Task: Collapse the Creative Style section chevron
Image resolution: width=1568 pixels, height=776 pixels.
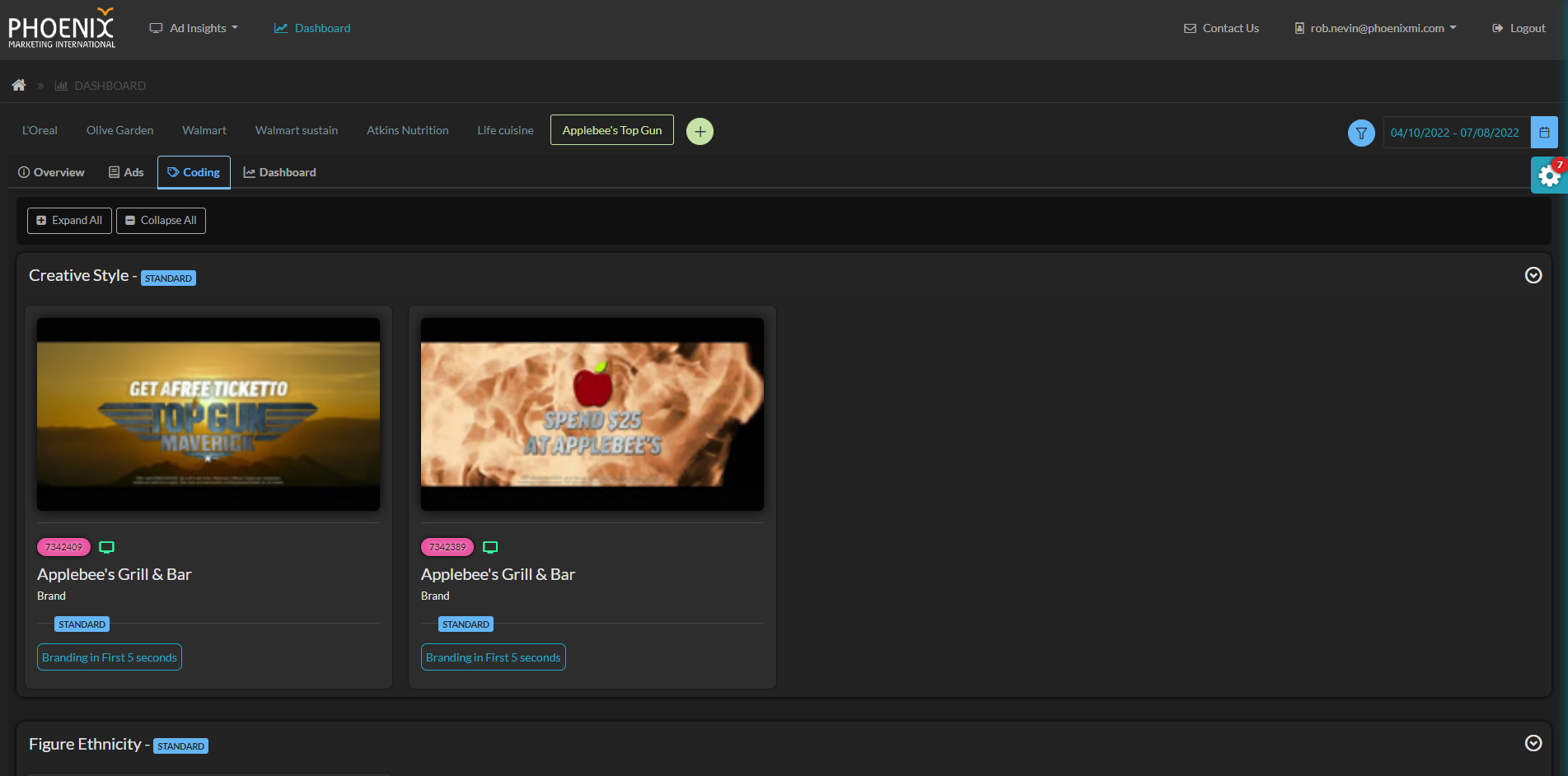Action: [x=1533, y=275]
